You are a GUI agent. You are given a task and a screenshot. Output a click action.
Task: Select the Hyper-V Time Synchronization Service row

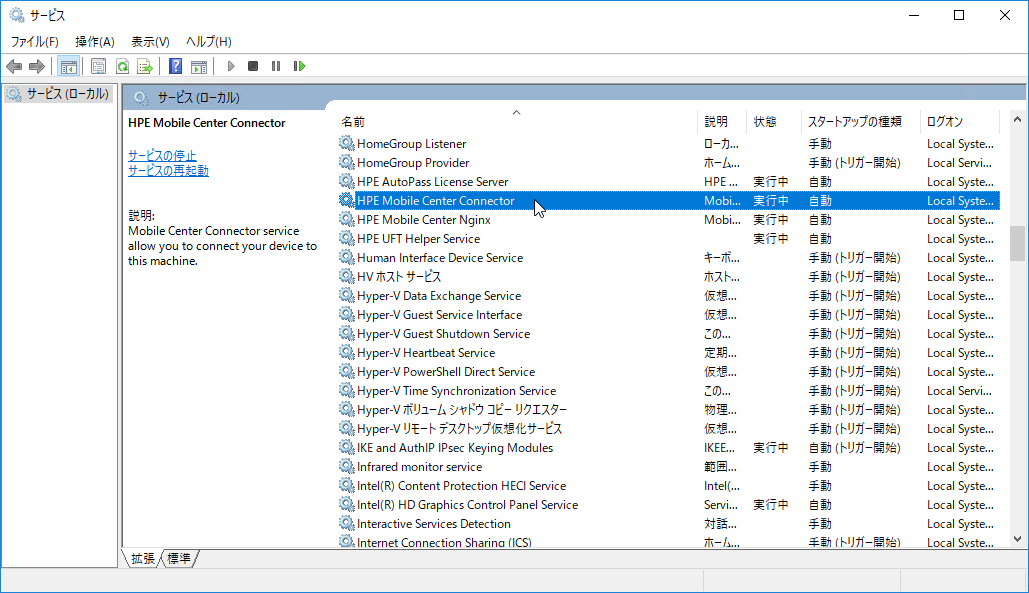669,390
